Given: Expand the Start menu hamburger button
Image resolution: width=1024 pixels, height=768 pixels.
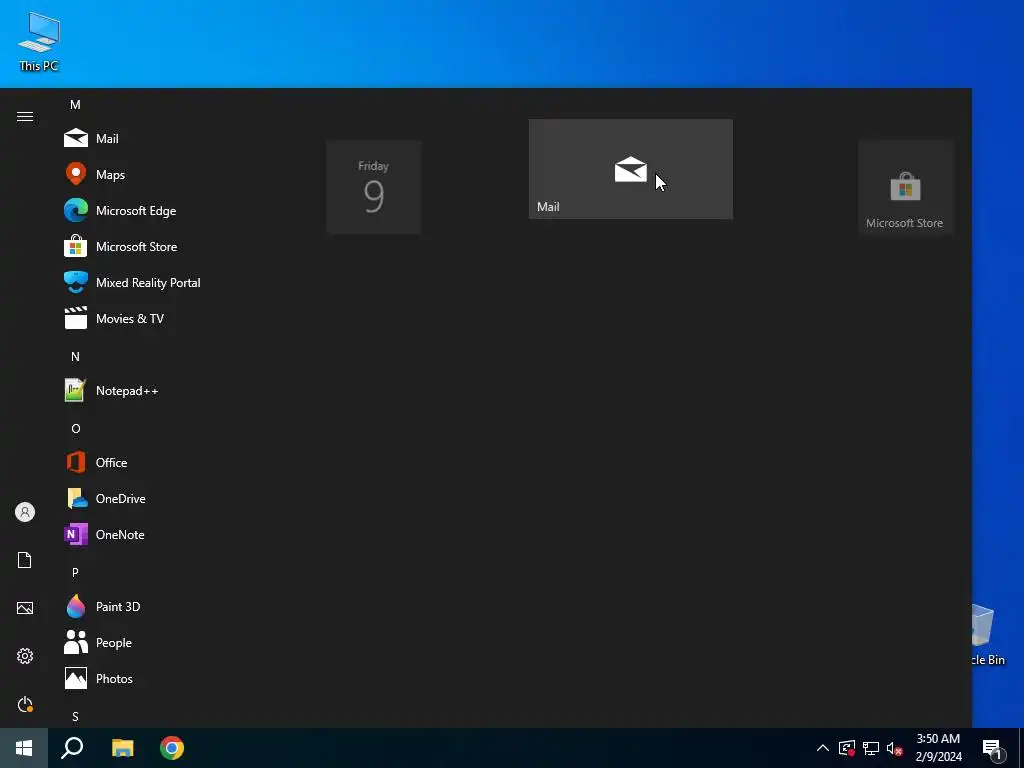Looking at the screenshot, I should (x=25, y=116).
